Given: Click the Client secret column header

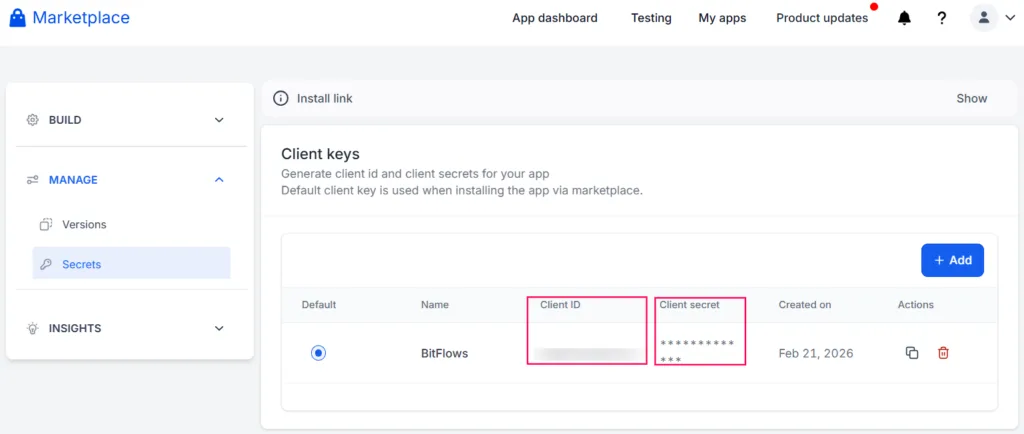Looking at the screenshot, I should (x=690, y=305).
